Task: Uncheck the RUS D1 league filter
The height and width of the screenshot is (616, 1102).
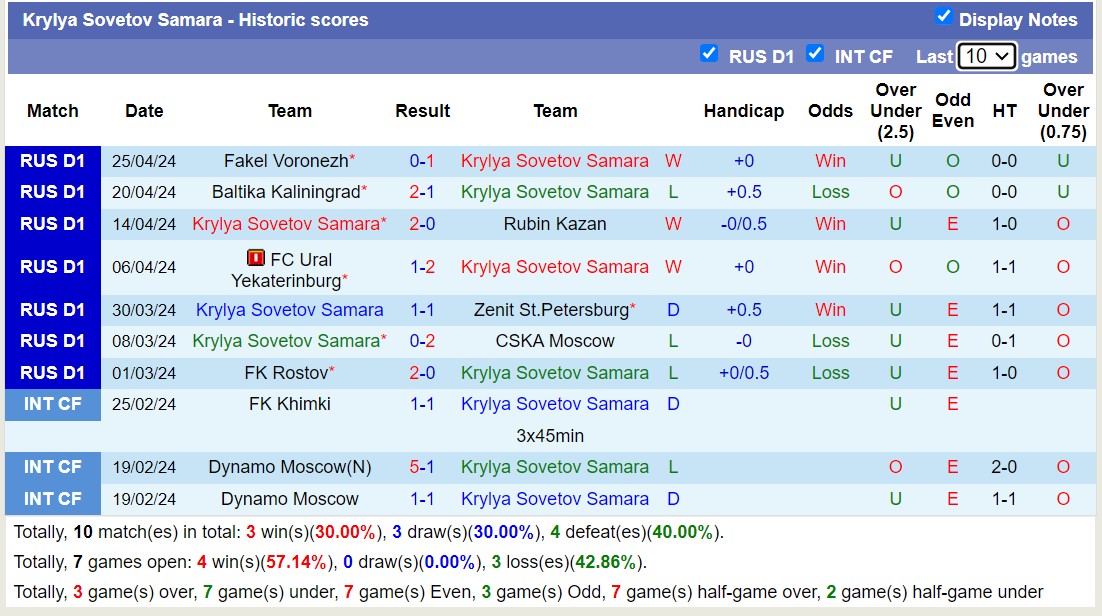Action: (x=709, y=54)
